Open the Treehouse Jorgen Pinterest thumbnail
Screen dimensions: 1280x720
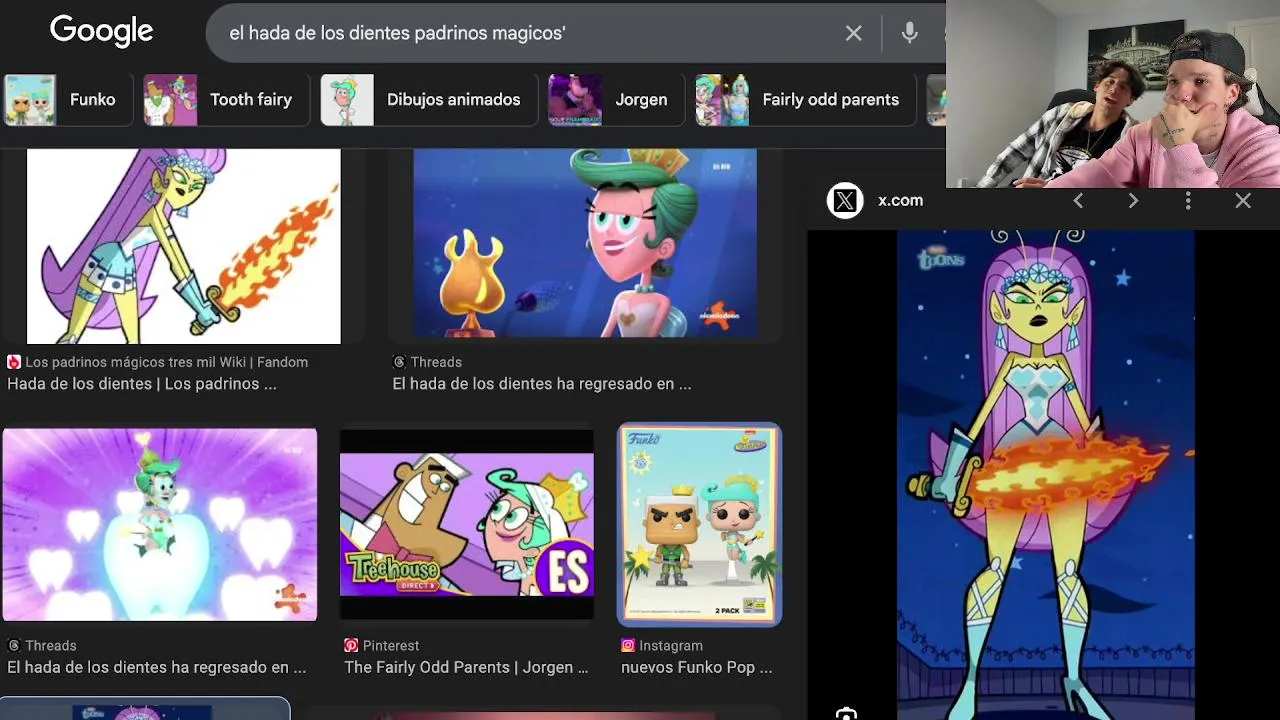[x=466, y=525]
